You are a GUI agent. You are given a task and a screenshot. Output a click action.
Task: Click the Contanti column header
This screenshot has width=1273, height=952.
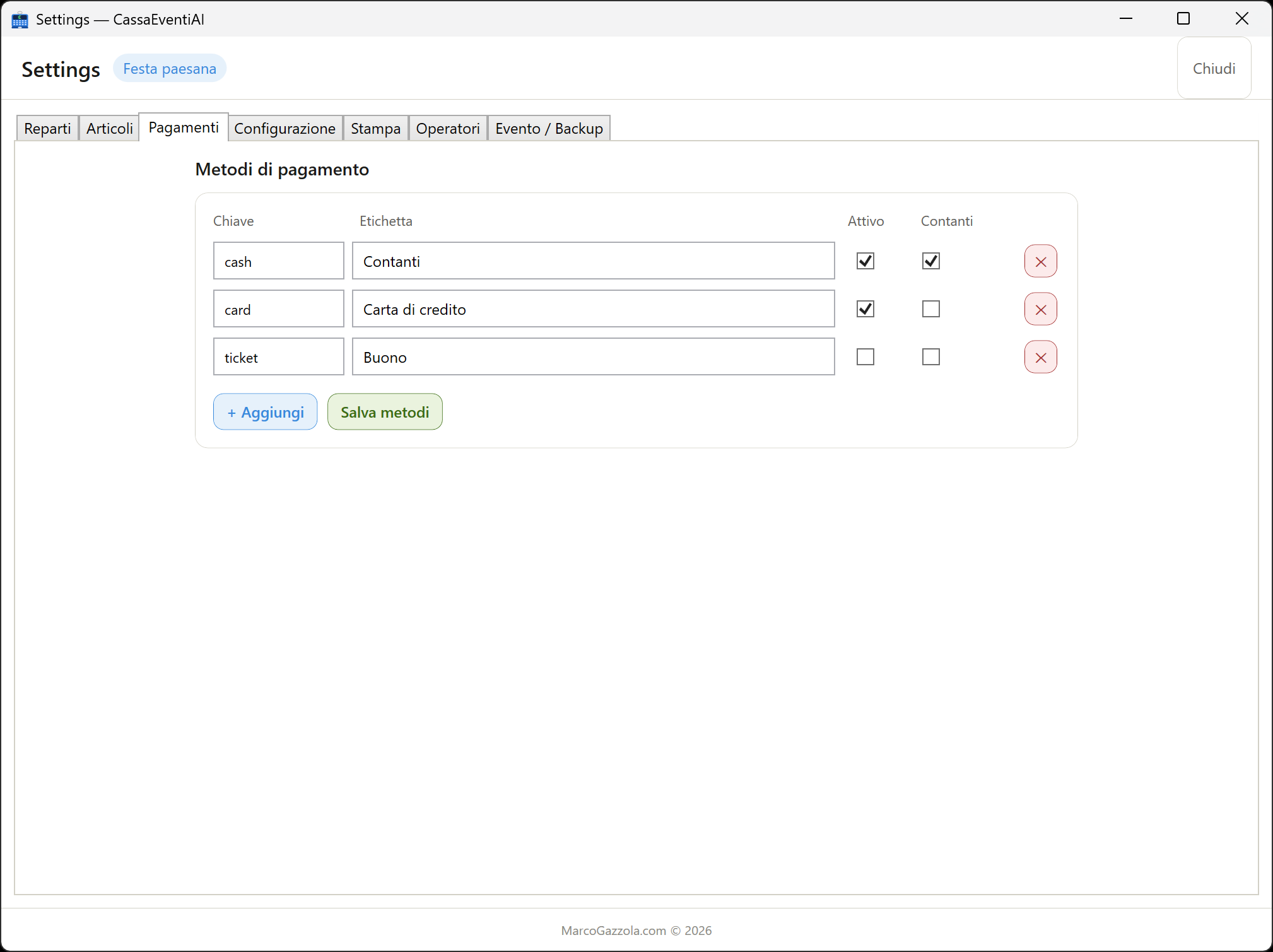tap(947, 221)
